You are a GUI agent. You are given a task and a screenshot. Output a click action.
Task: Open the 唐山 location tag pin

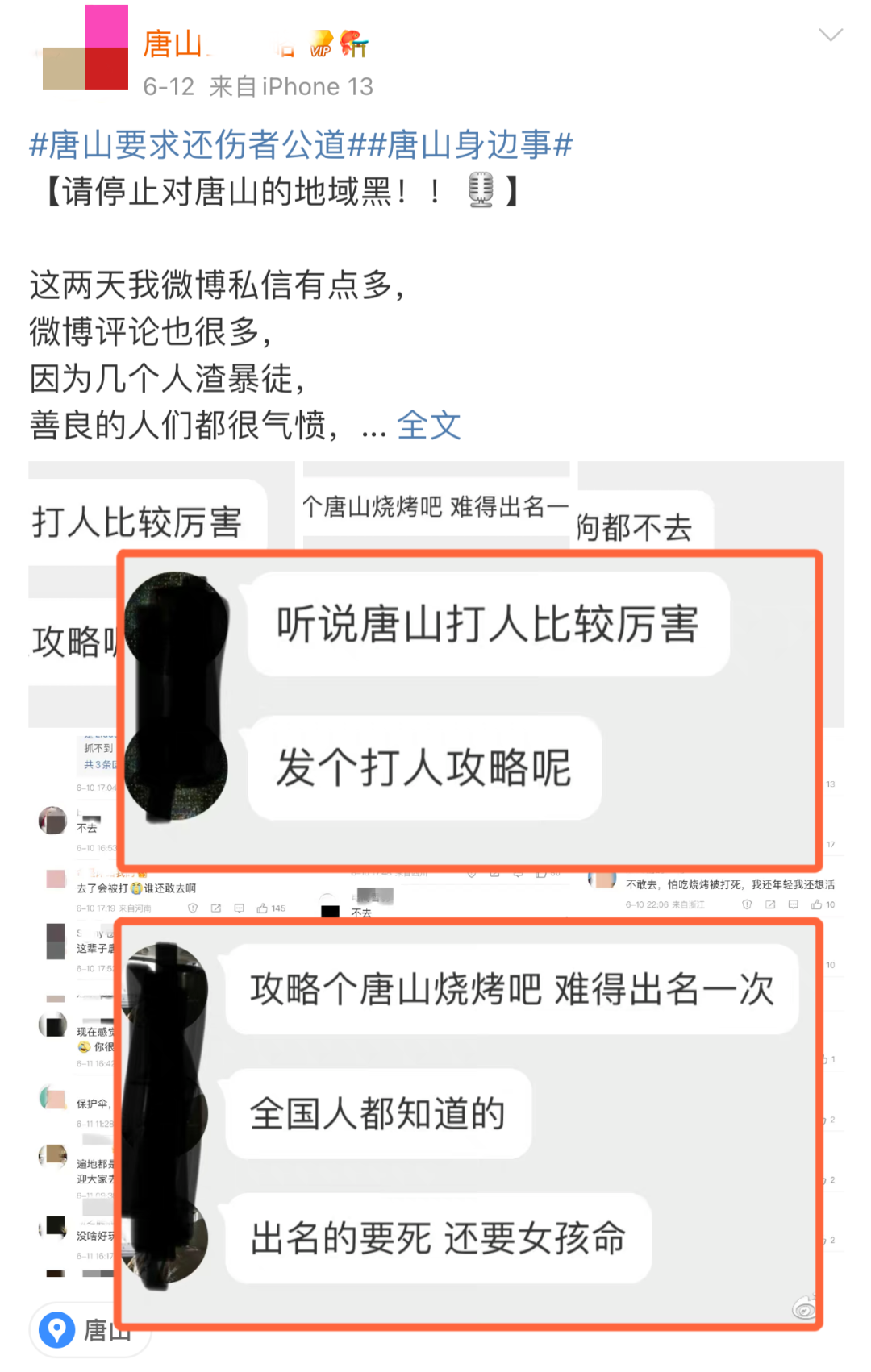(x=56, y=1330)
